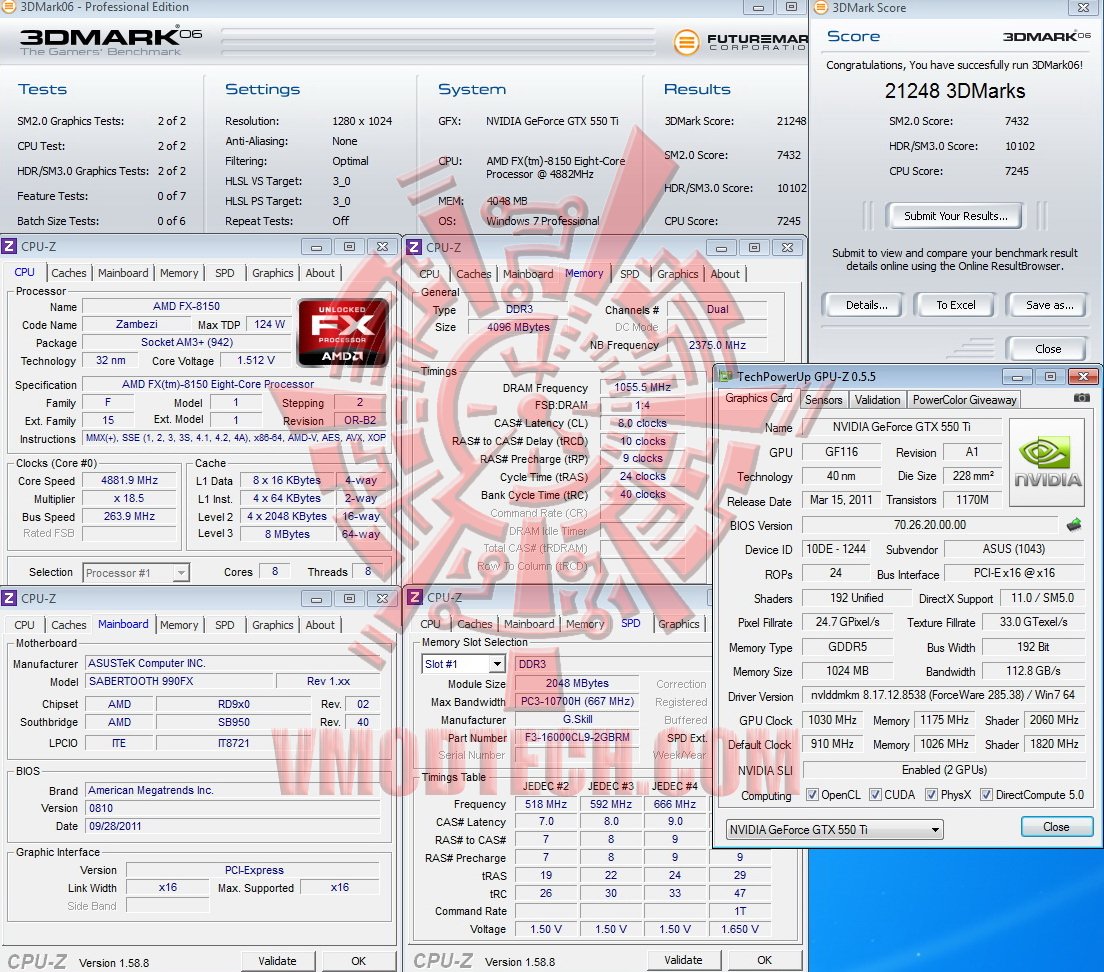Click the Driver Version field in GPU-Z

point(942,695)
